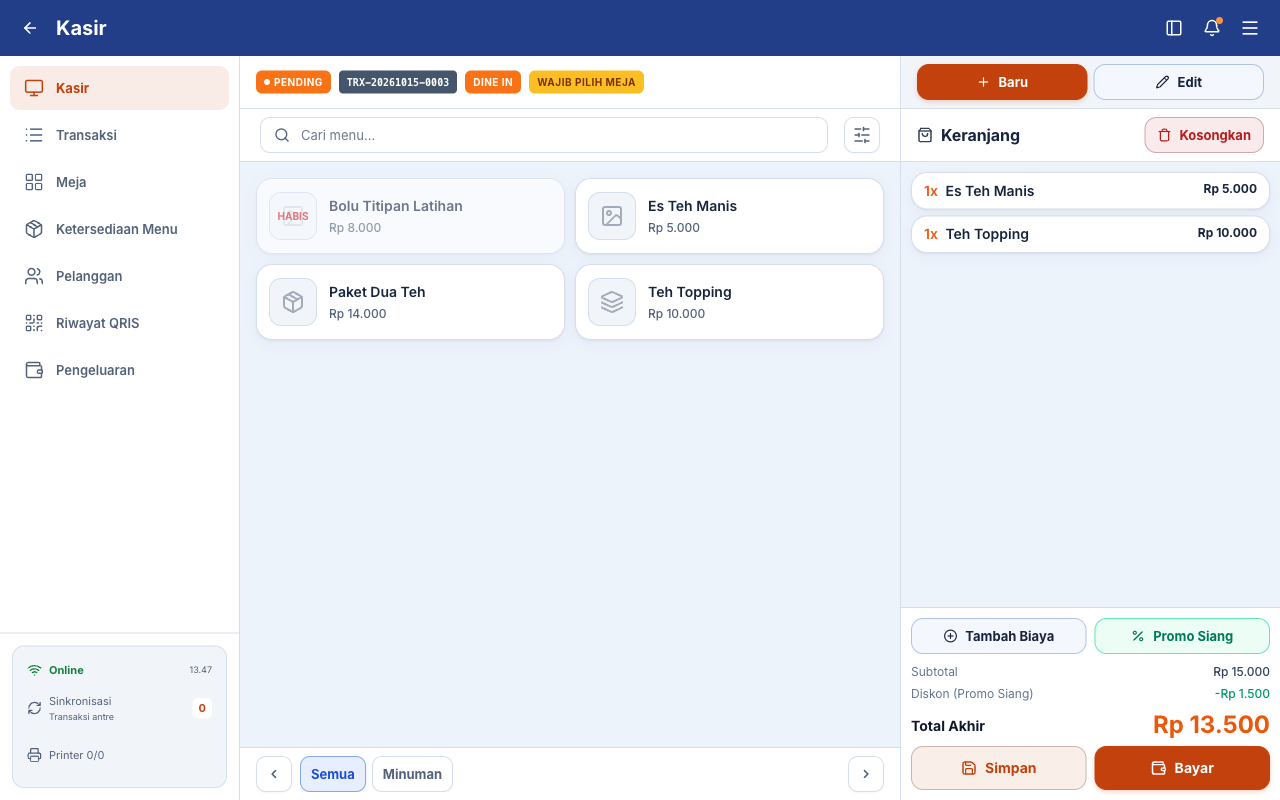Image resolution: width=1280 pixels, height=800 pixels.
Task: Select the Minuman category tab
Action: point(412,774)
